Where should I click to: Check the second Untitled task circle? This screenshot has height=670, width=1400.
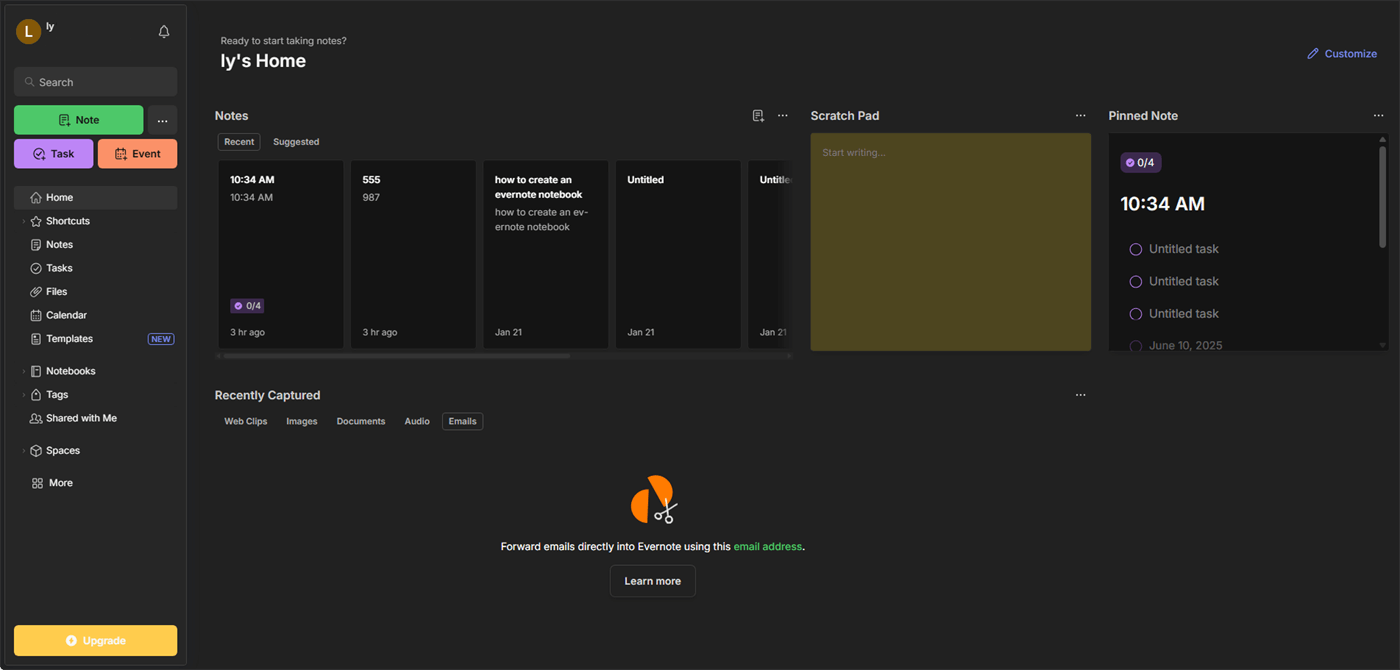tap(1135, 282)
